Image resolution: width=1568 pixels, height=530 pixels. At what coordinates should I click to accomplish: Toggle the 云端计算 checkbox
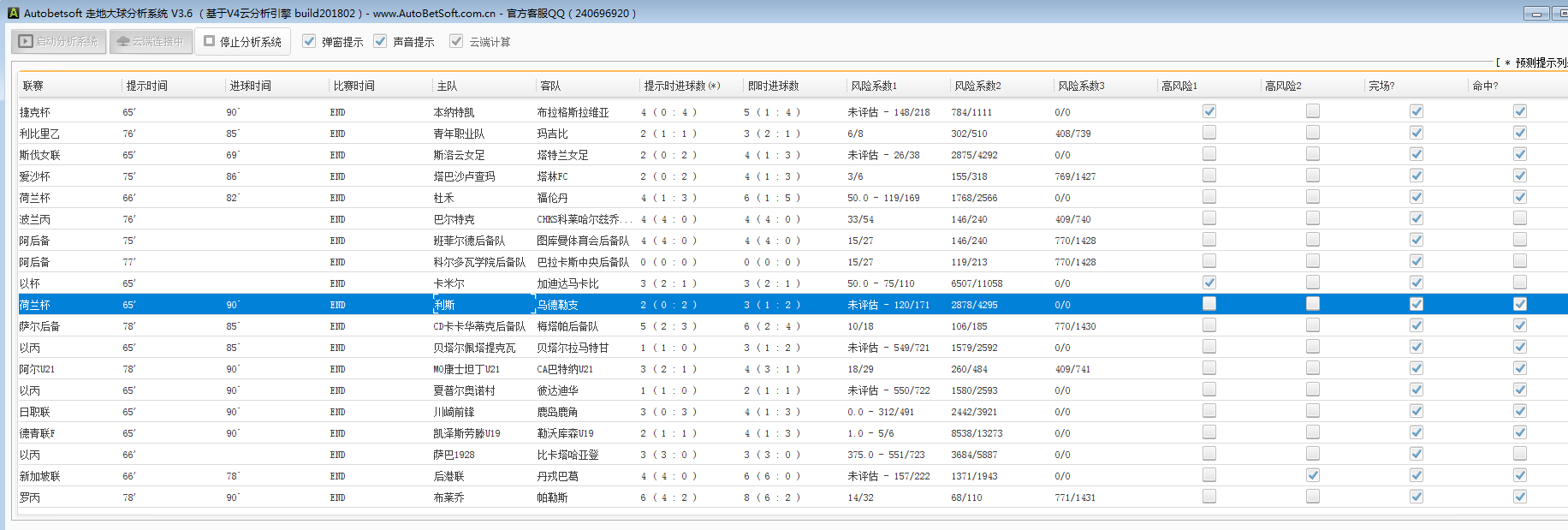click(456, 41)
